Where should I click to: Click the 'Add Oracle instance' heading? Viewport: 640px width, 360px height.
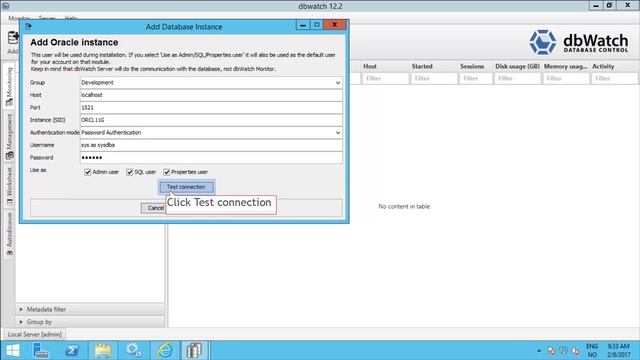point(74,42)
